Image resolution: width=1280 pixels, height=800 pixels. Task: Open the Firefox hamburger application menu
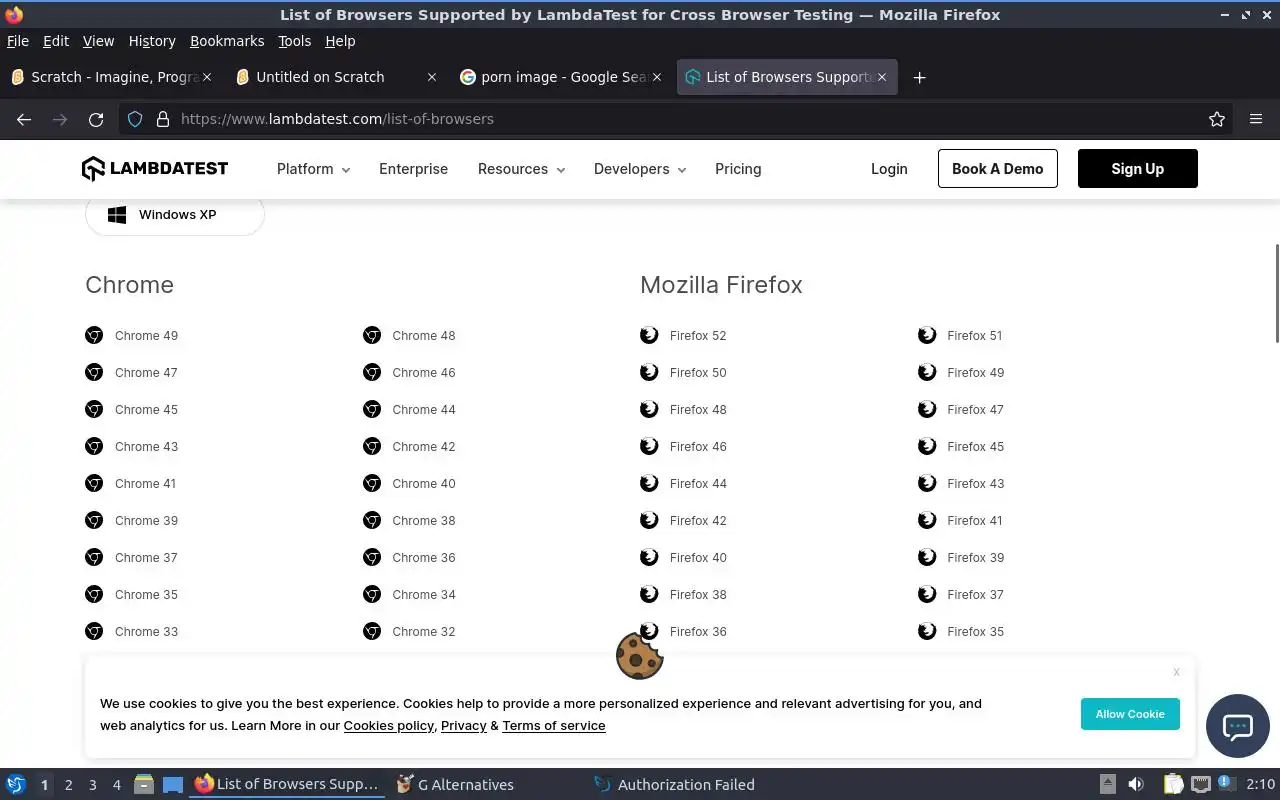pyautogui.click(x=1256, y=119)
